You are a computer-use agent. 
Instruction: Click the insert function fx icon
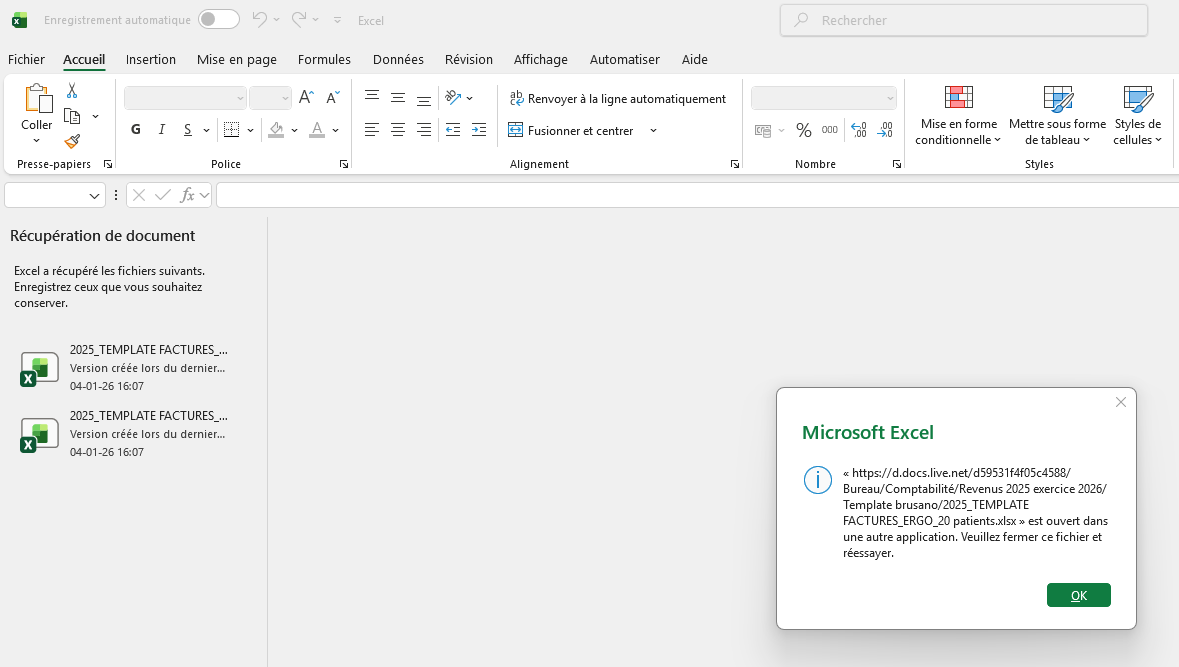[x=187, y=196]
